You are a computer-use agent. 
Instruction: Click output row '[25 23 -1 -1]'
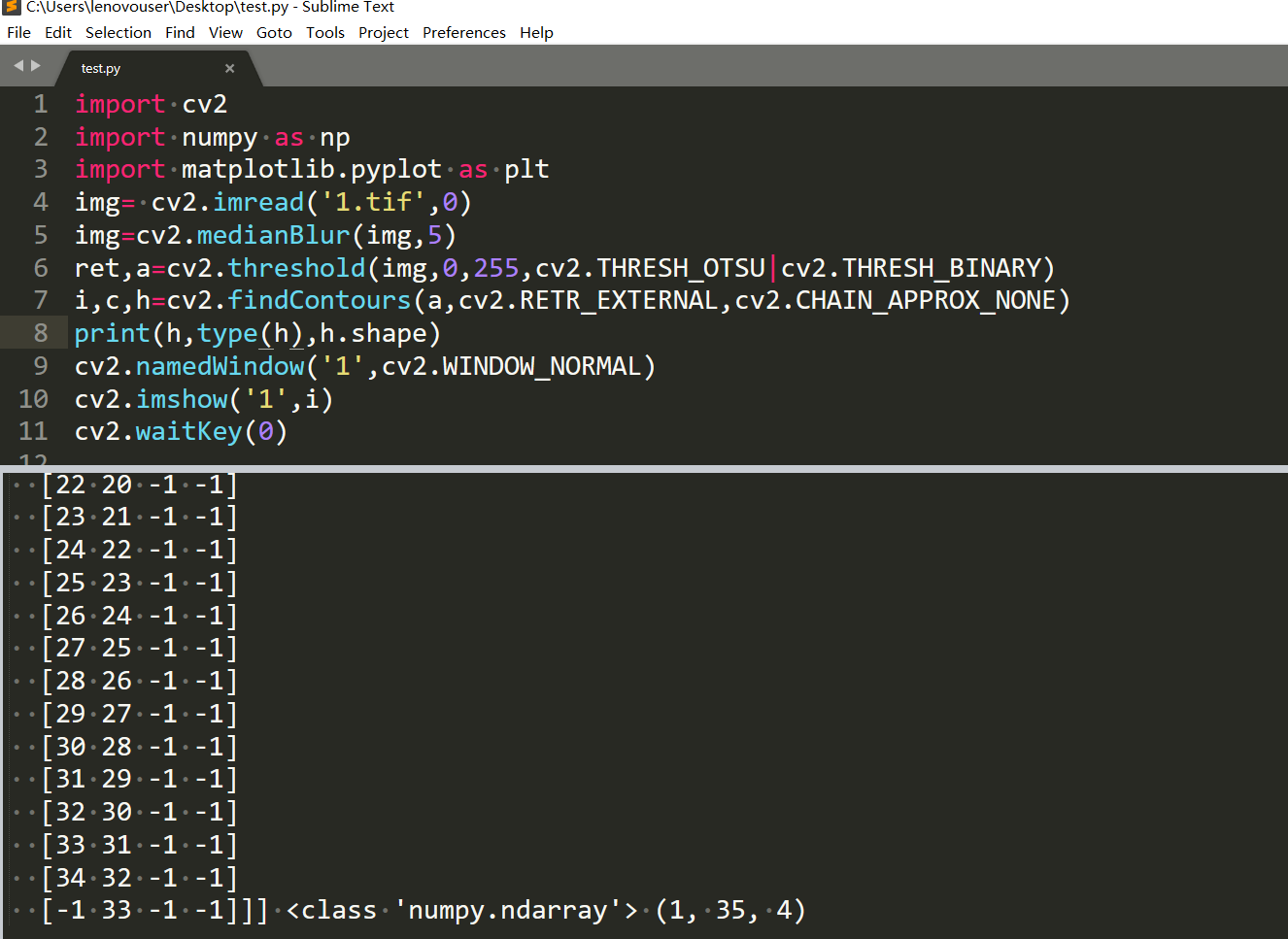point(139,583)
